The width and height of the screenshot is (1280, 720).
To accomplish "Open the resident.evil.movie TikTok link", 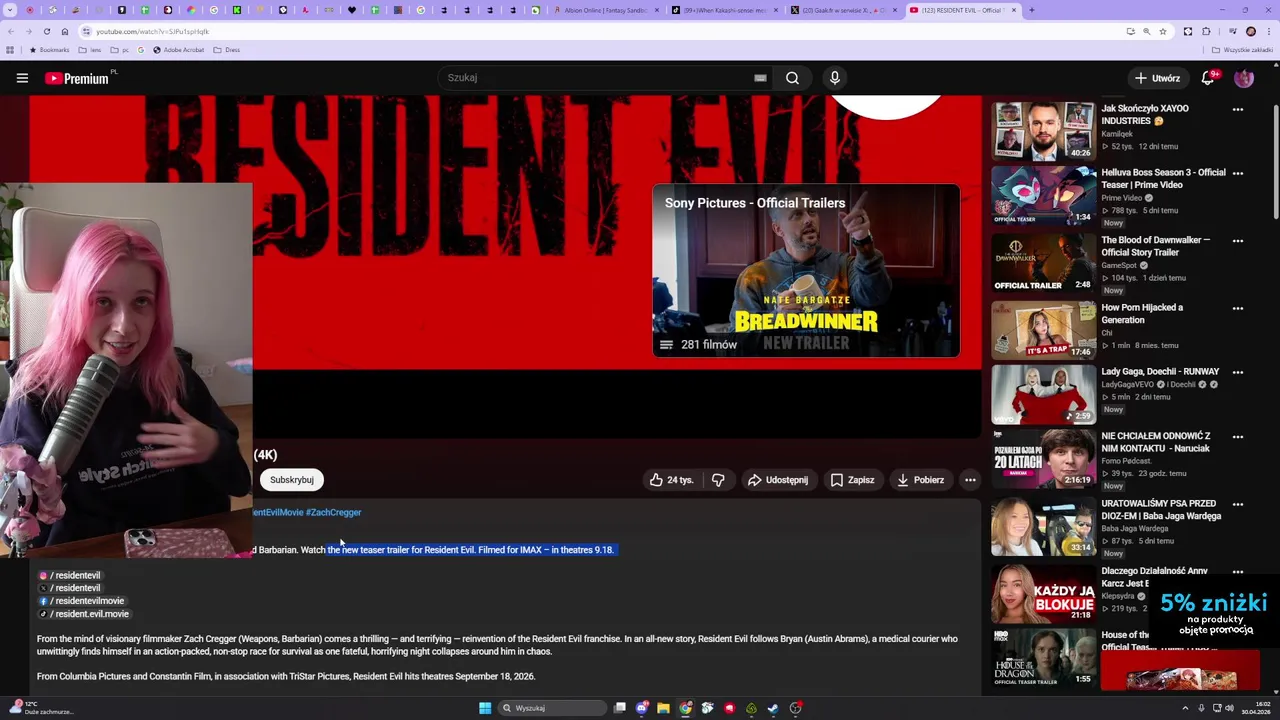I will [x=85, y=614].
